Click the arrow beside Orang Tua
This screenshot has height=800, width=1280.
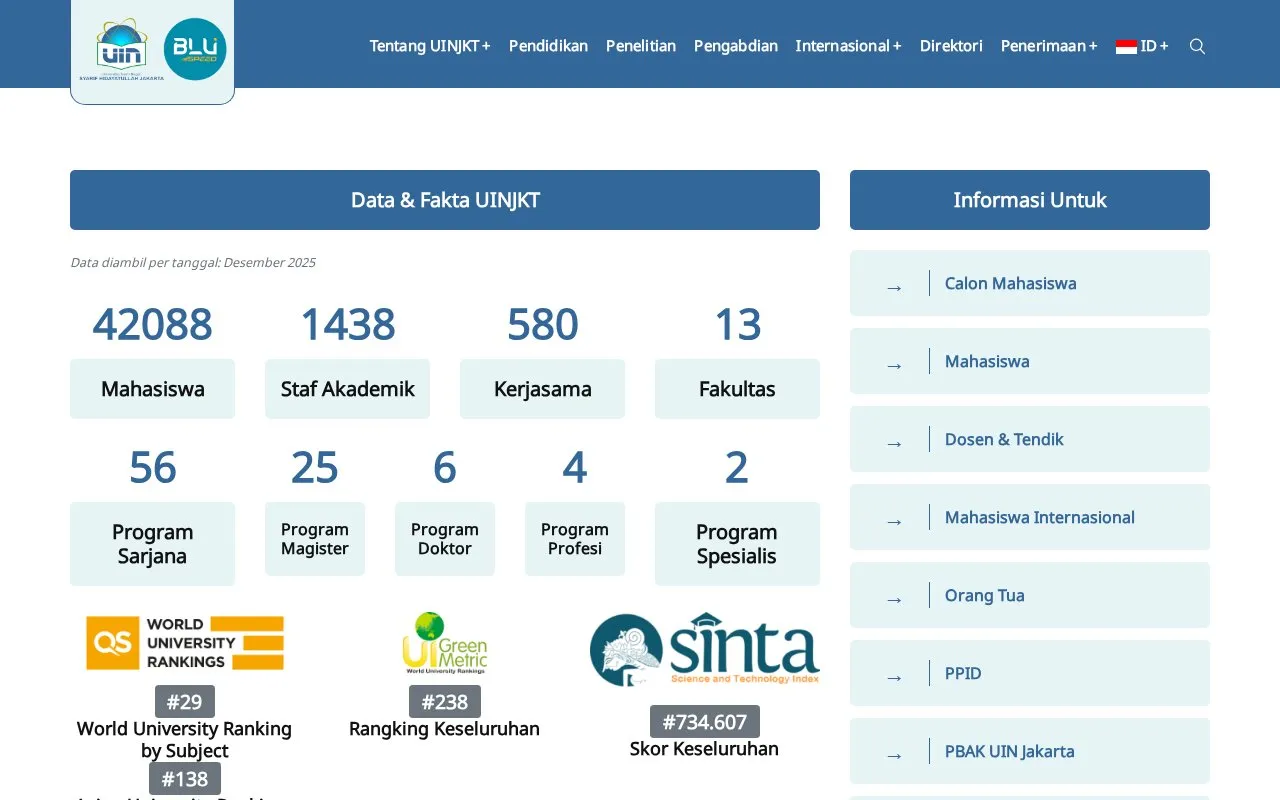(894, 600)
